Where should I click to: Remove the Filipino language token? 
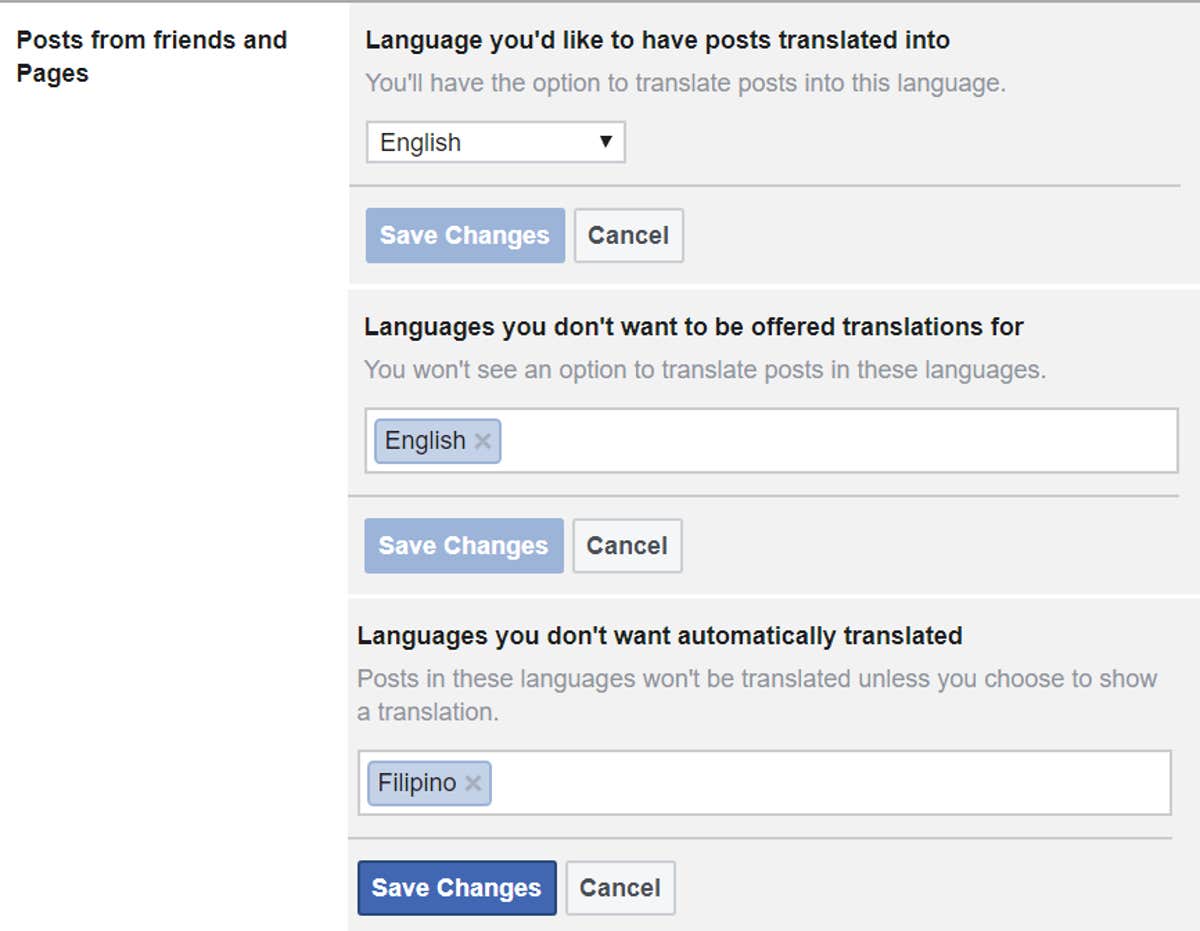473,783
